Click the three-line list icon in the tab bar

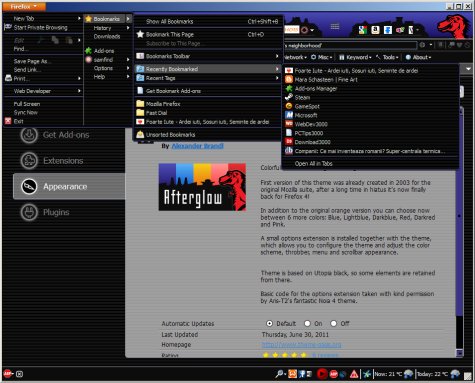click(x=335, y=27)
